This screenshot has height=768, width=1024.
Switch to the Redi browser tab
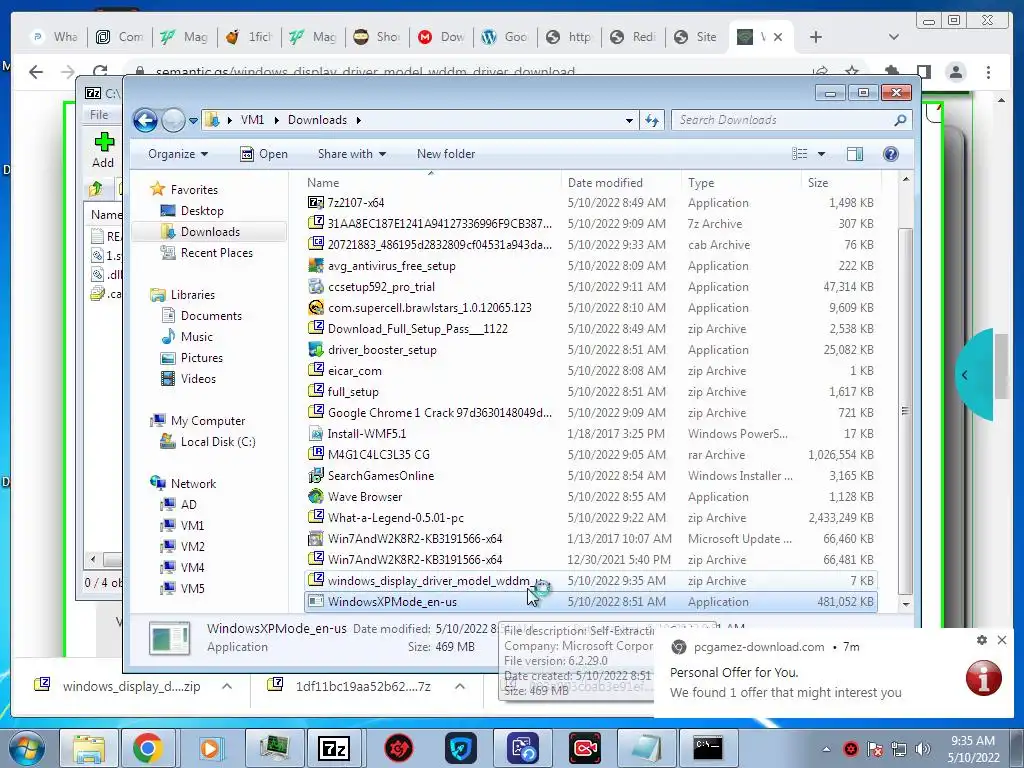pos(633,37)
